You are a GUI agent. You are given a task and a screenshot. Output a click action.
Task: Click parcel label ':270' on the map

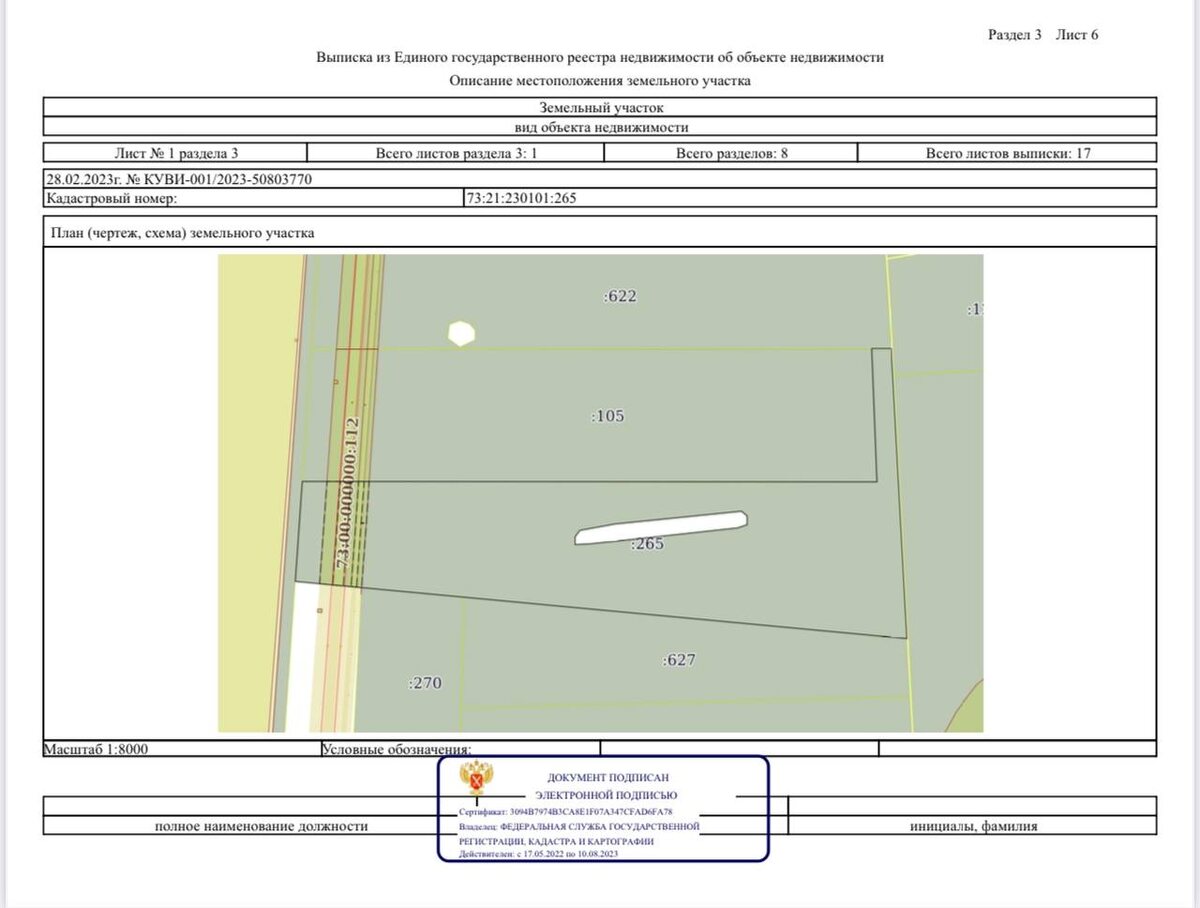(425, 683)
